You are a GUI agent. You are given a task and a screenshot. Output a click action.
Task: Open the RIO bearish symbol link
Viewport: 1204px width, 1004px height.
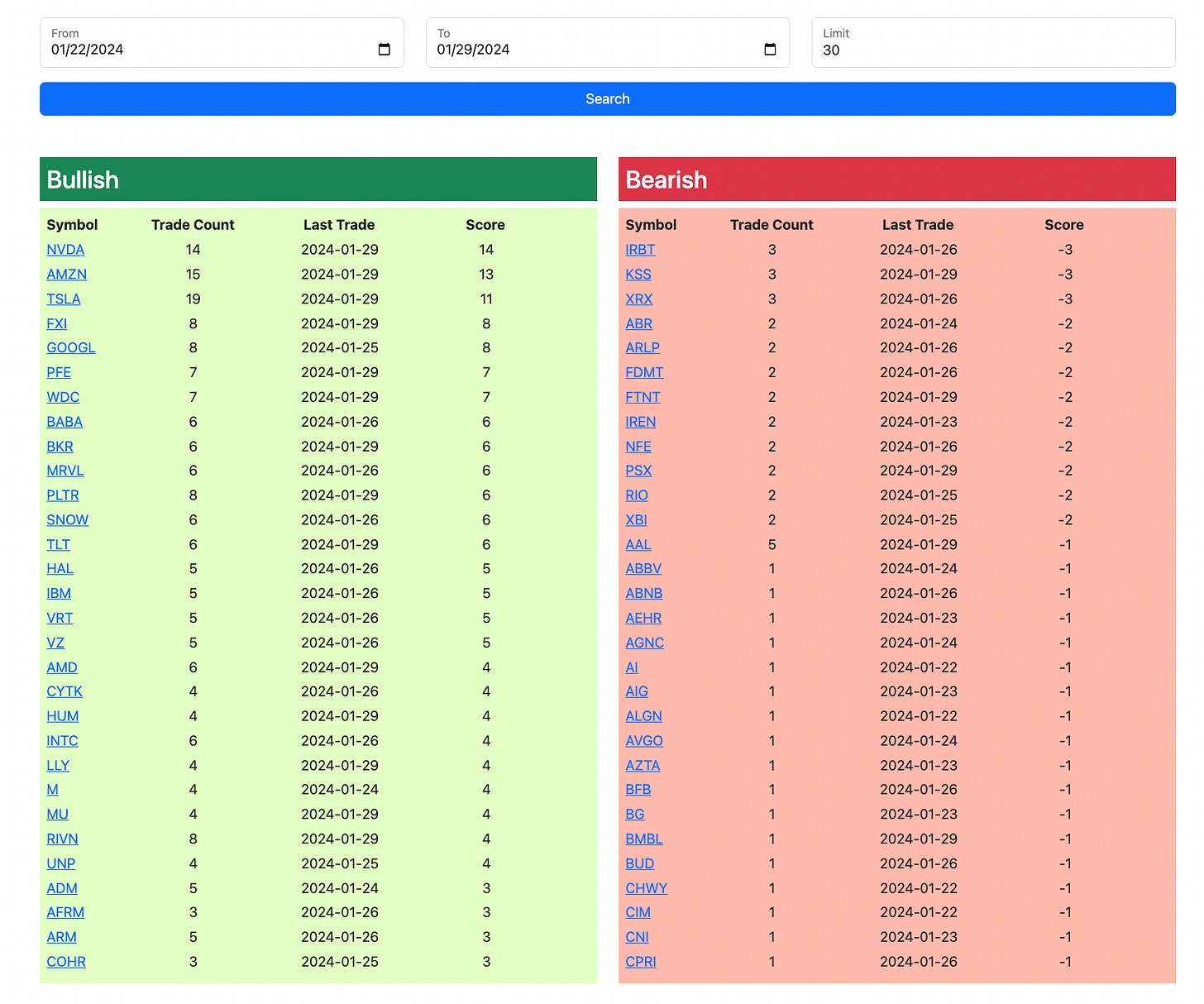(x=637, y=495)
